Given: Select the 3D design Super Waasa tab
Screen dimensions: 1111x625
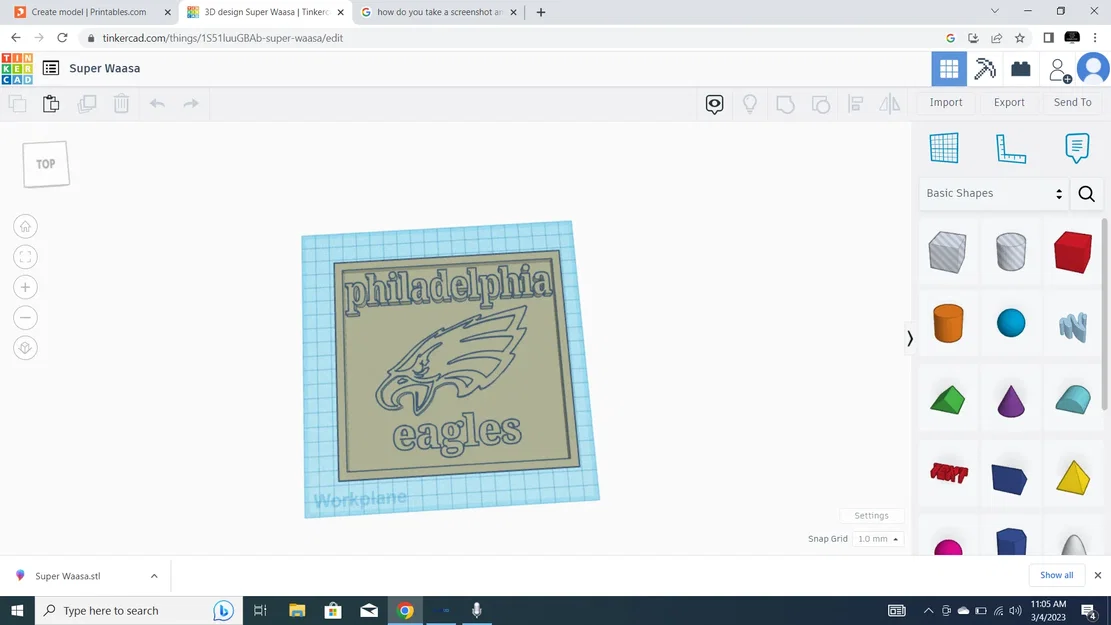Looking at the screenshot, I should (266, 12).
